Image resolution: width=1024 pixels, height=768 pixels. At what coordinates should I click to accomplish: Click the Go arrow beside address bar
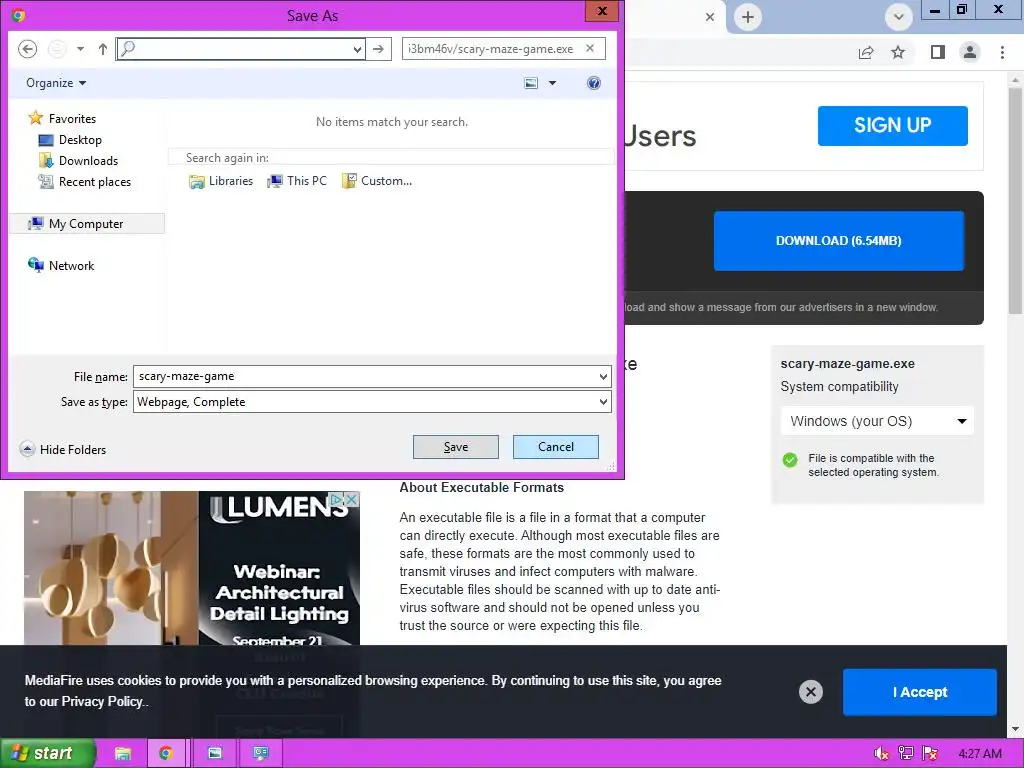pos(378,49)
